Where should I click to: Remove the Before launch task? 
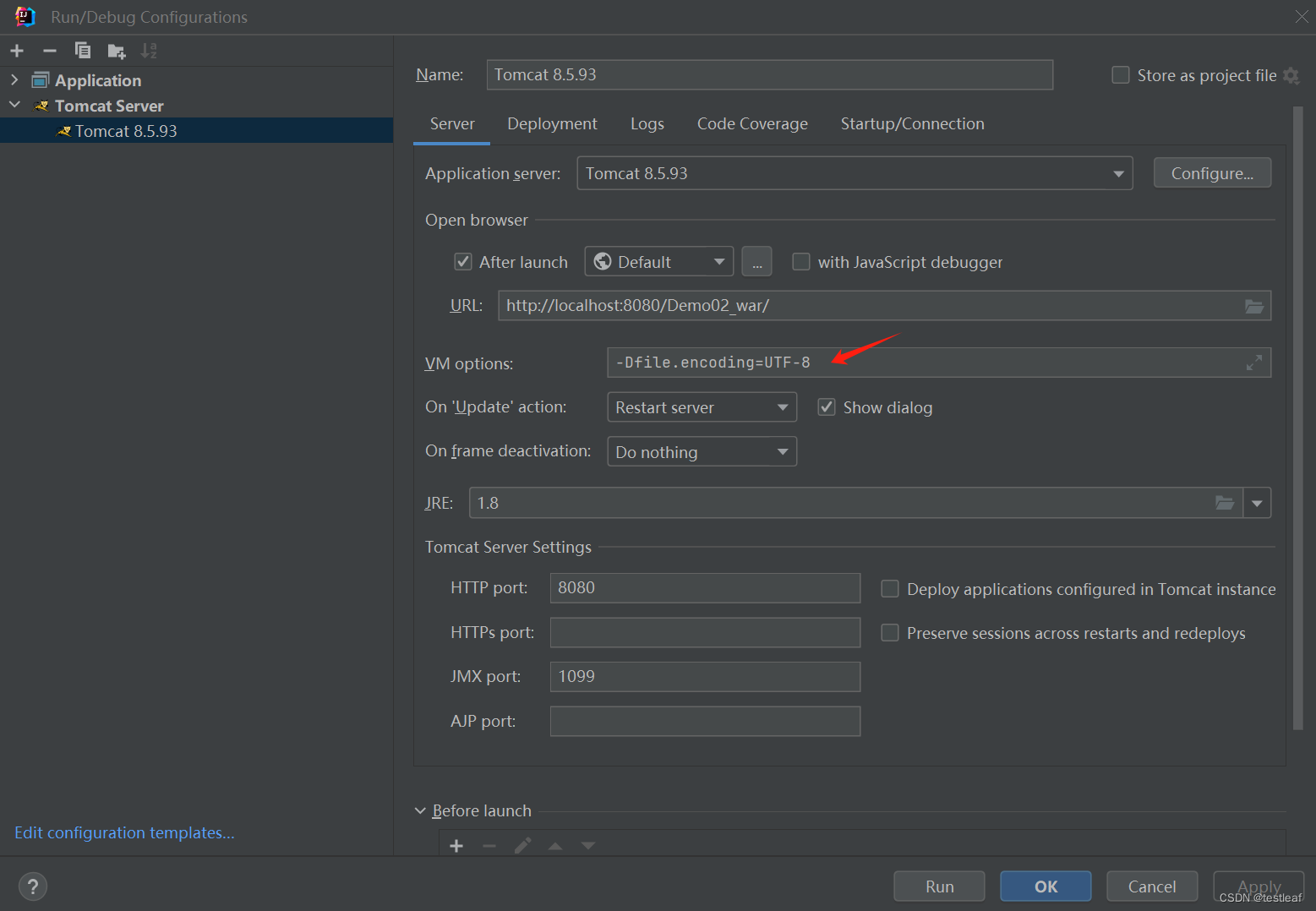click(x=489, y=846)
